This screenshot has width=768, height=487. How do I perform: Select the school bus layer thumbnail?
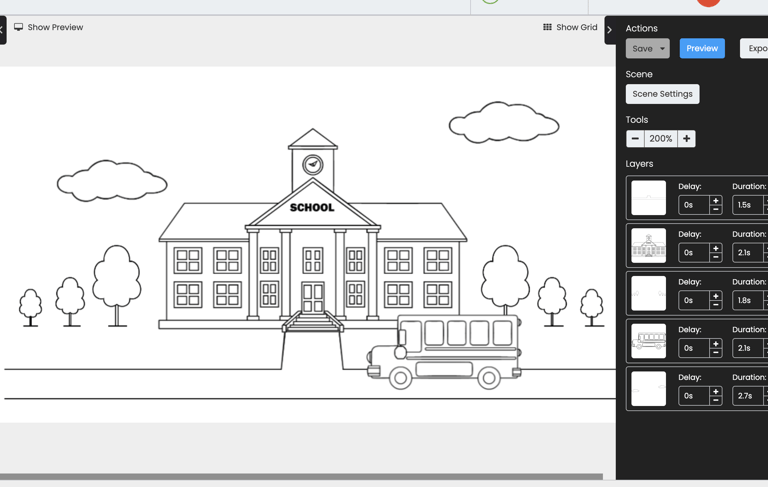pyautogui.click(x=648, y=341)
